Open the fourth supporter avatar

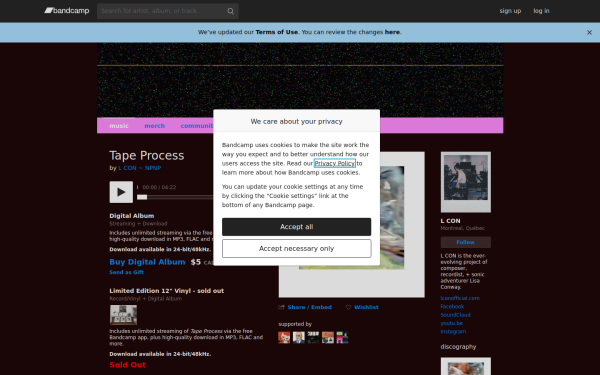pos(328,338)
